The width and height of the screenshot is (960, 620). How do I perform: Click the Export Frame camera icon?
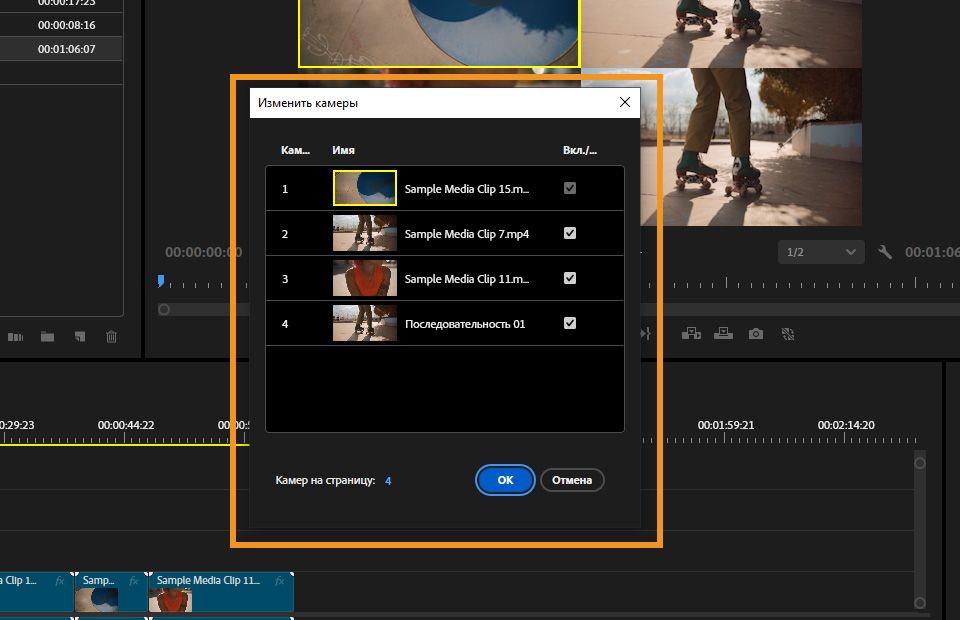point(756,334)
